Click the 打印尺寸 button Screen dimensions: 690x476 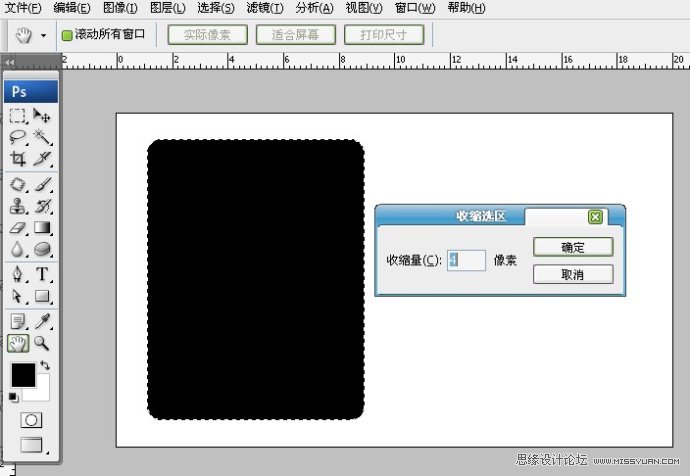click(384, 35)
